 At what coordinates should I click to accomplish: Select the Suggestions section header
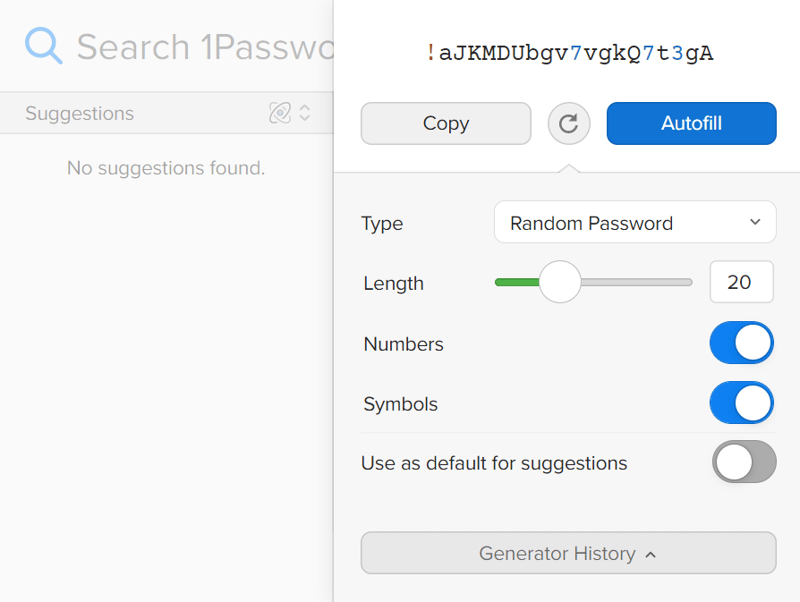[x=166, y=113]
